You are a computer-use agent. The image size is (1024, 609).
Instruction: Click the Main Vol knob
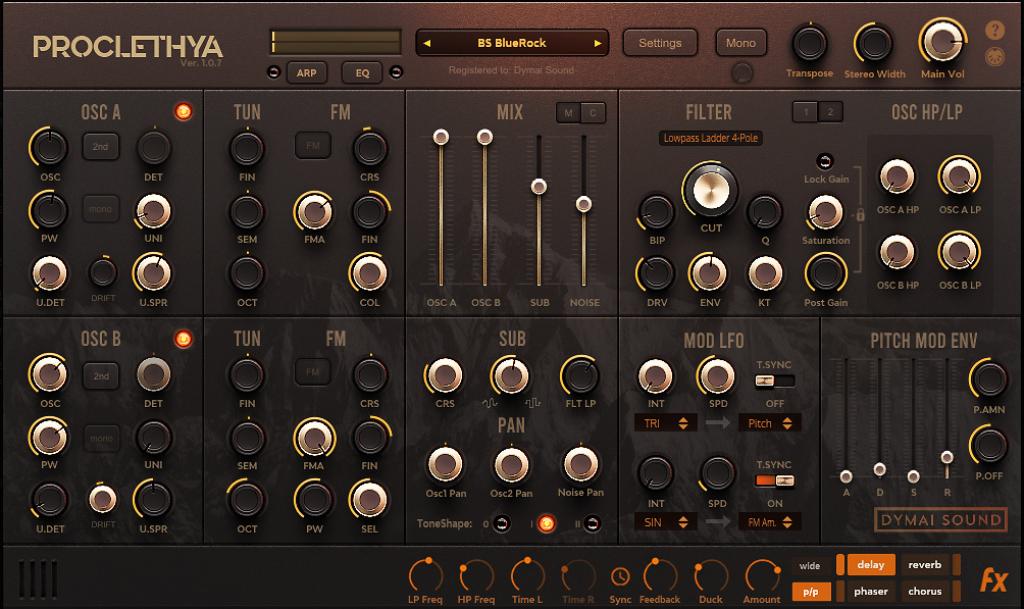point(942,42)
